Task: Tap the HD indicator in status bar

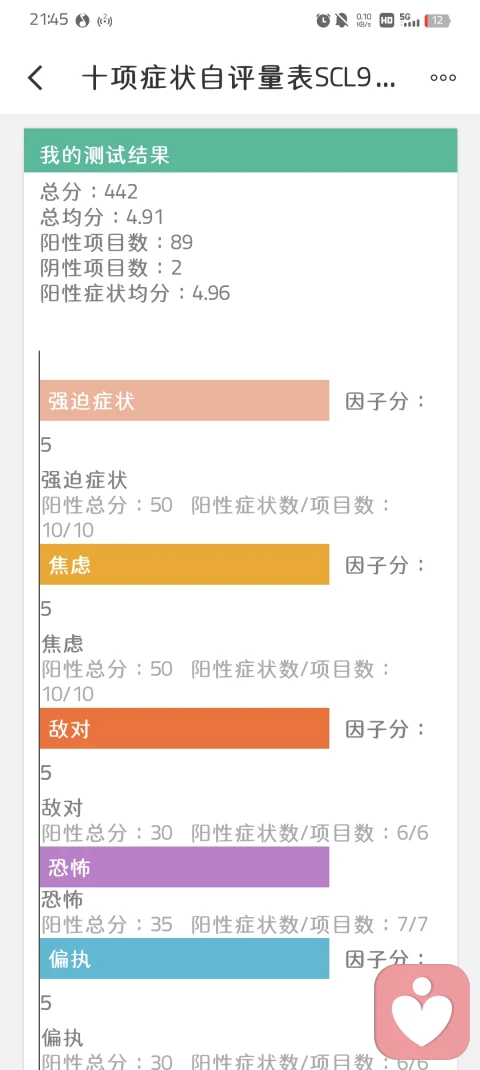Action: [386, 20]
